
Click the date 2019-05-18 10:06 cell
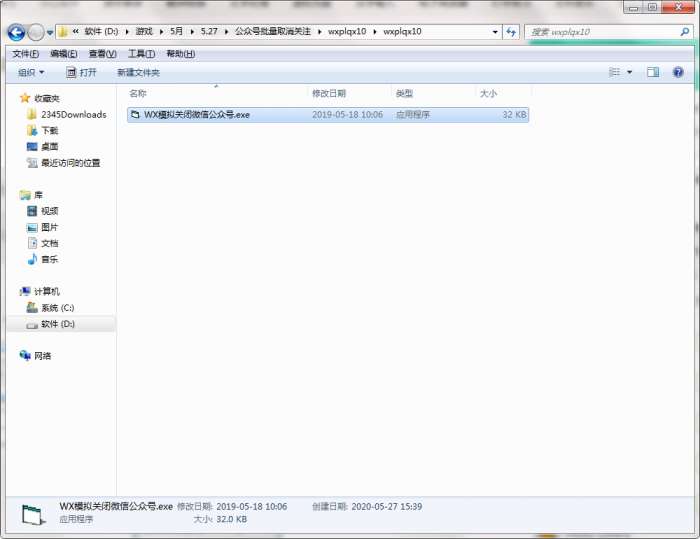[347, 115]
